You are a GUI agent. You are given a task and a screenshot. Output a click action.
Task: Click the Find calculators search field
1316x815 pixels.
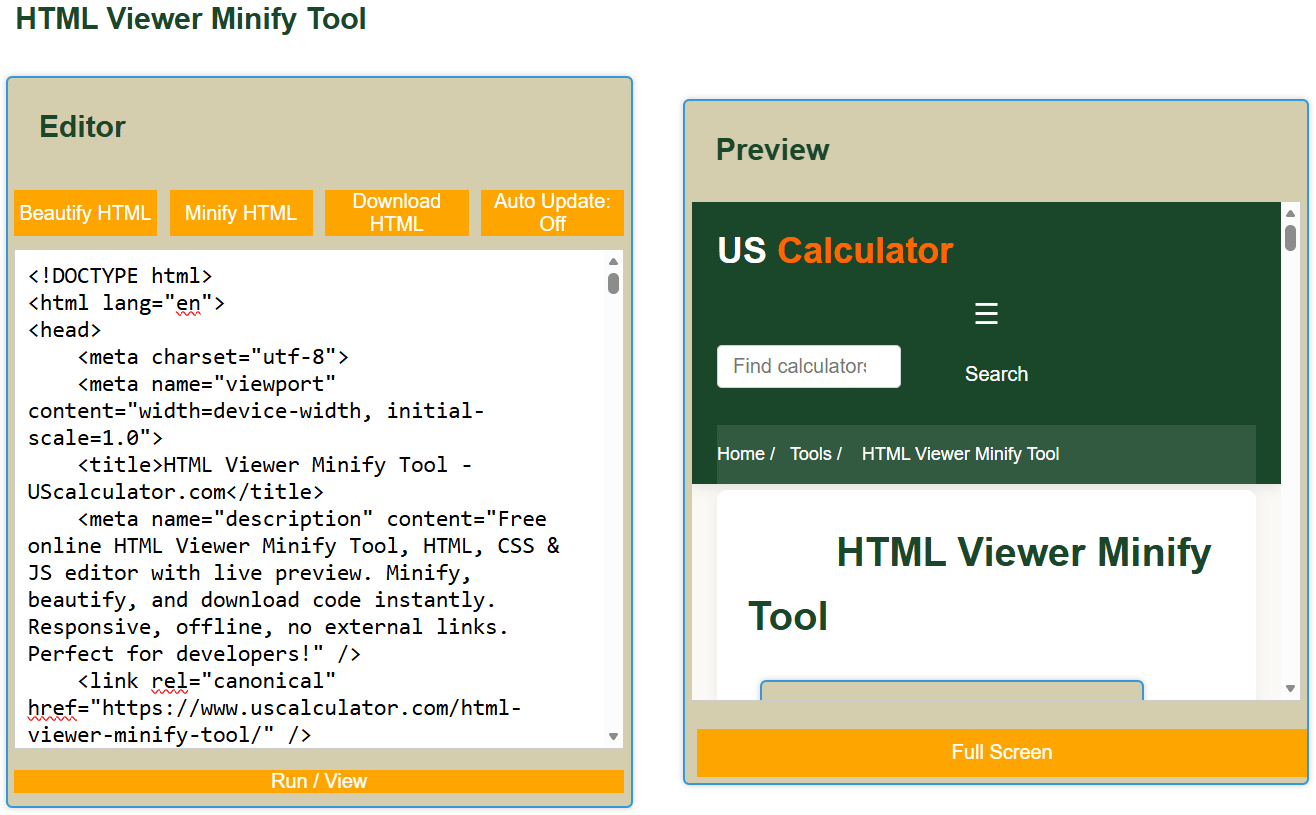[x=809, y=366]
